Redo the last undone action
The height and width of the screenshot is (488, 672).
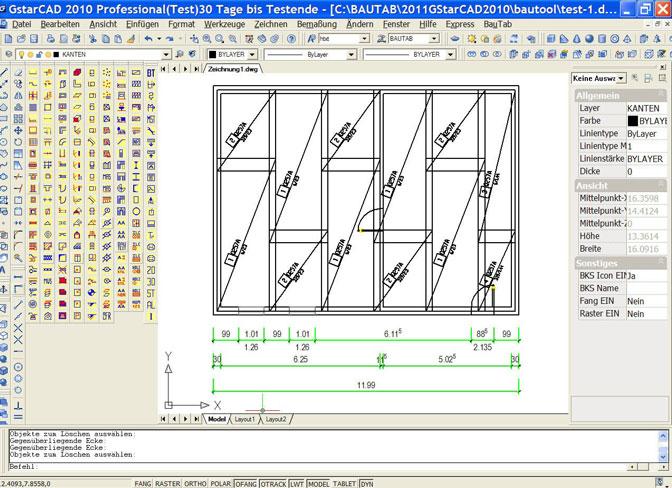pos(170,39)
